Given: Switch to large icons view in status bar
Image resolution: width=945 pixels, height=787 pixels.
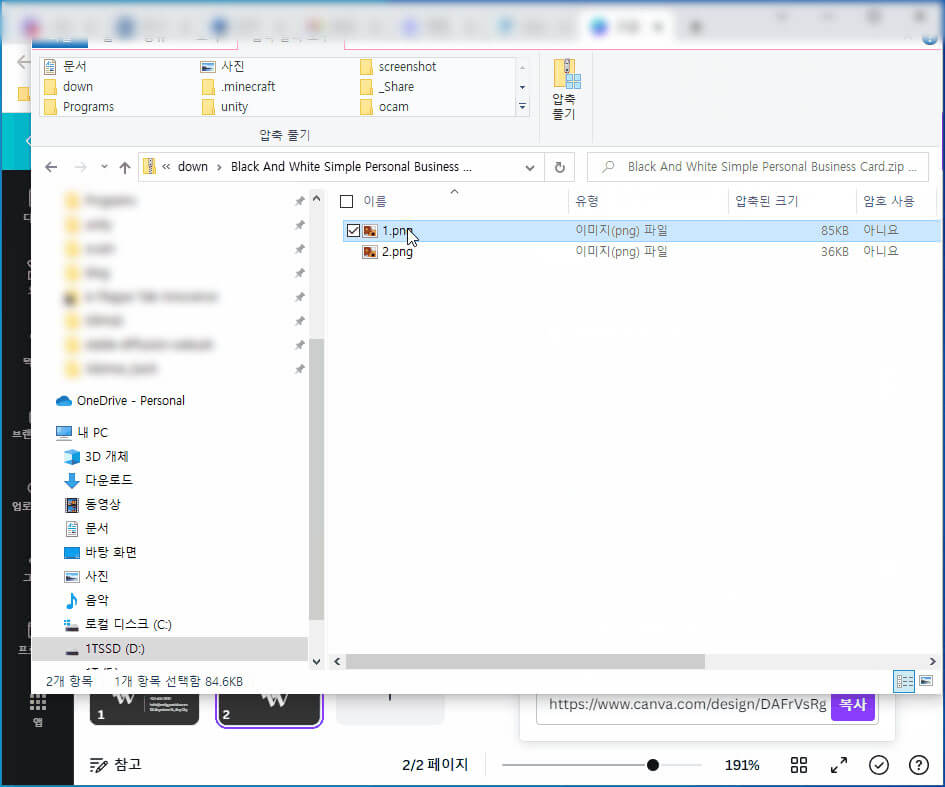Looking at the screenshot, I should (x=926, y=681).
